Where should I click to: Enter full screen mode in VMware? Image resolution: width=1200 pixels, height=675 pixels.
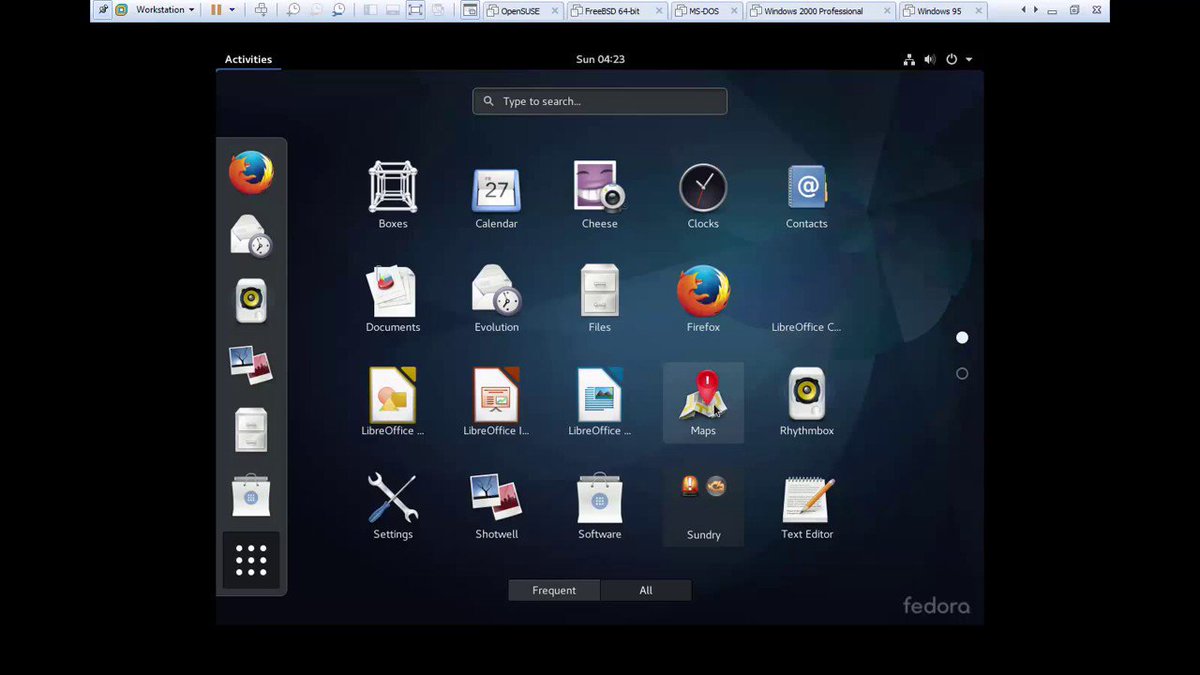(x=415, y=10)
